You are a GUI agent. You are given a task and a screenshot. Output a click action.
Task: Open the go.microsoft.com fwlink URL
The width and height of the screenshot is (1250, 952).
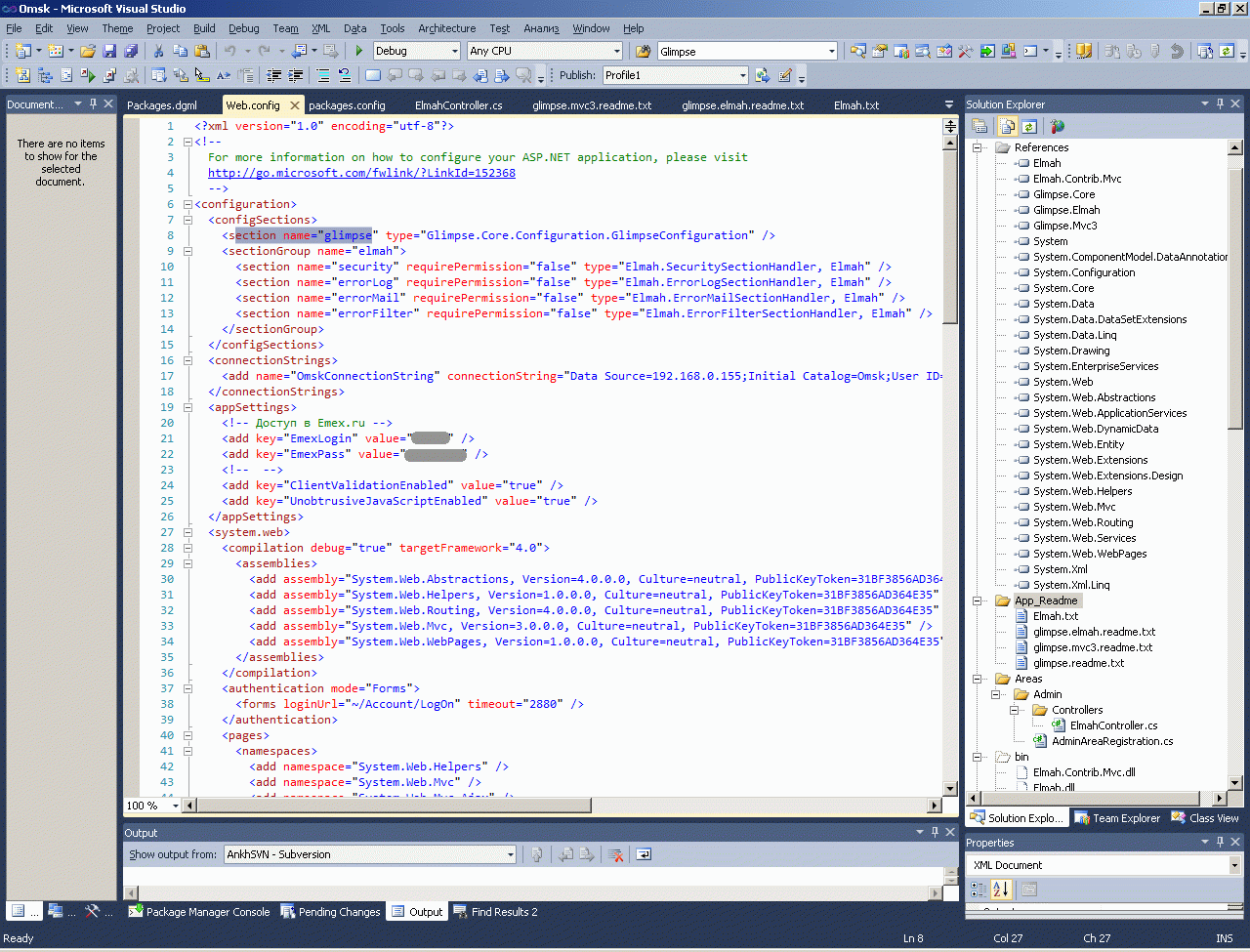coord(361,173)
